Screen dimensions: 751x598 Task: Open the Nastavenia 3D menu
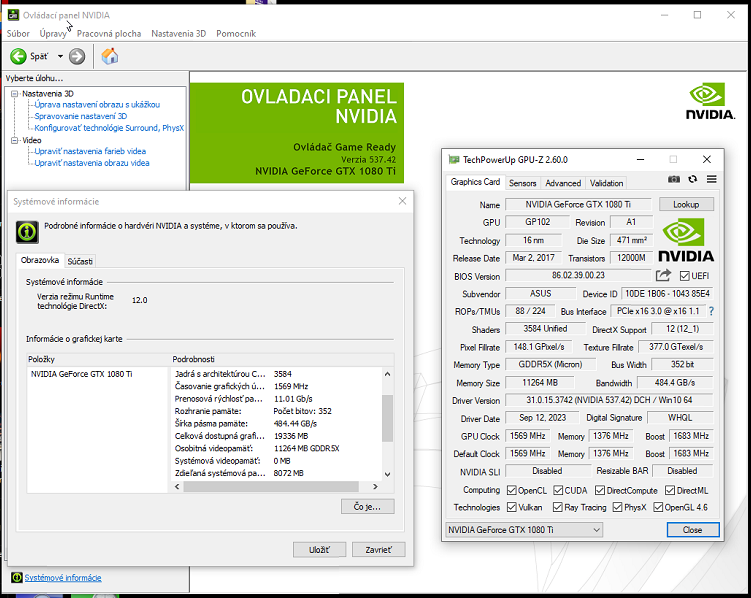tap(179, 34)
